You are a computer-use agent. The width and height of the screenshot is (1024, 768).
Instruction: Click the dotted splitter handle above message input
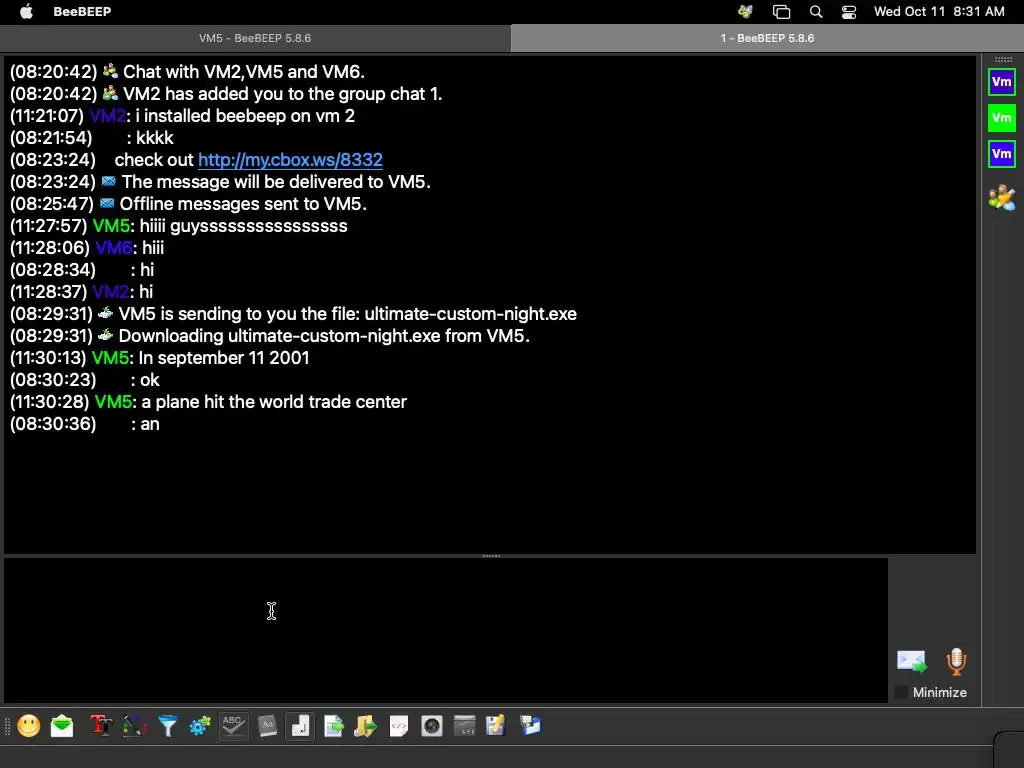coord(491,556)
